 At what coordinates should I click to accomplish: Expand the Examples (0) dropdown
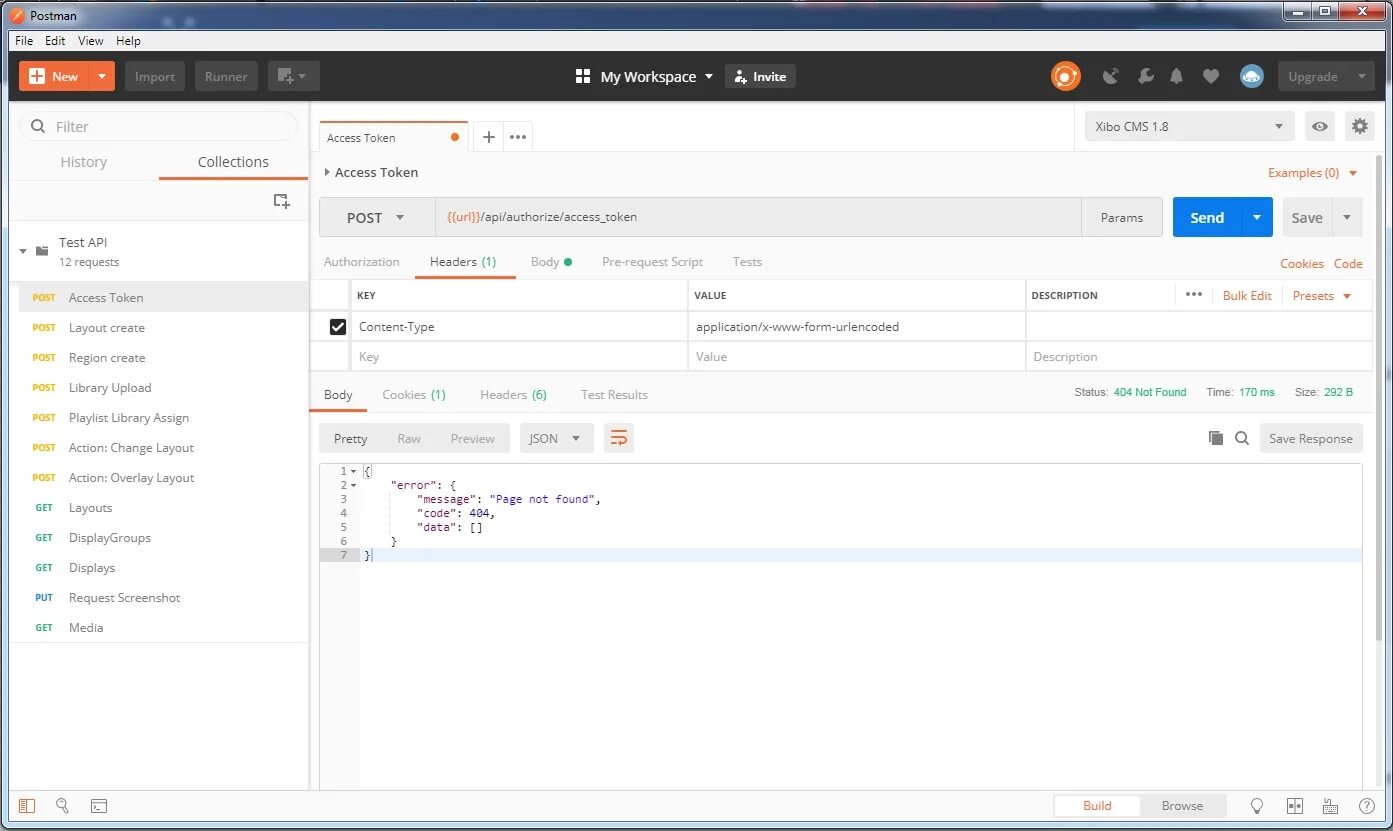tap(1313, 172)
